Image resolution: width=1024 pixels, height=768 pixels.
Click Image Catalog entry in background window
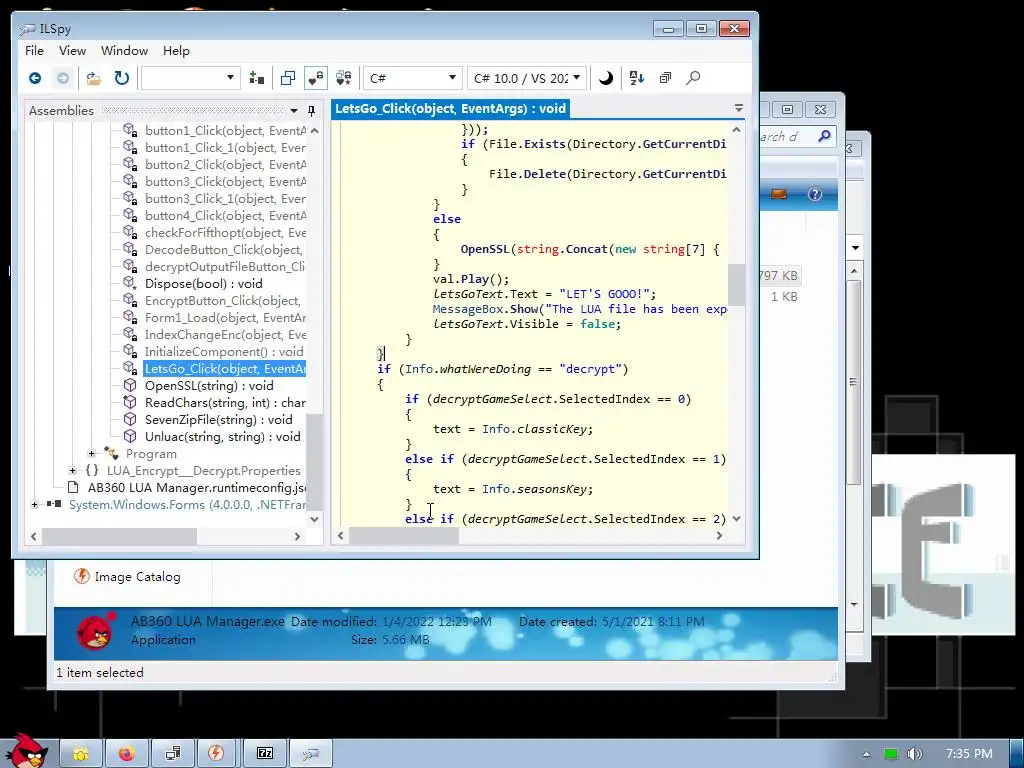(x=127, y=577)
